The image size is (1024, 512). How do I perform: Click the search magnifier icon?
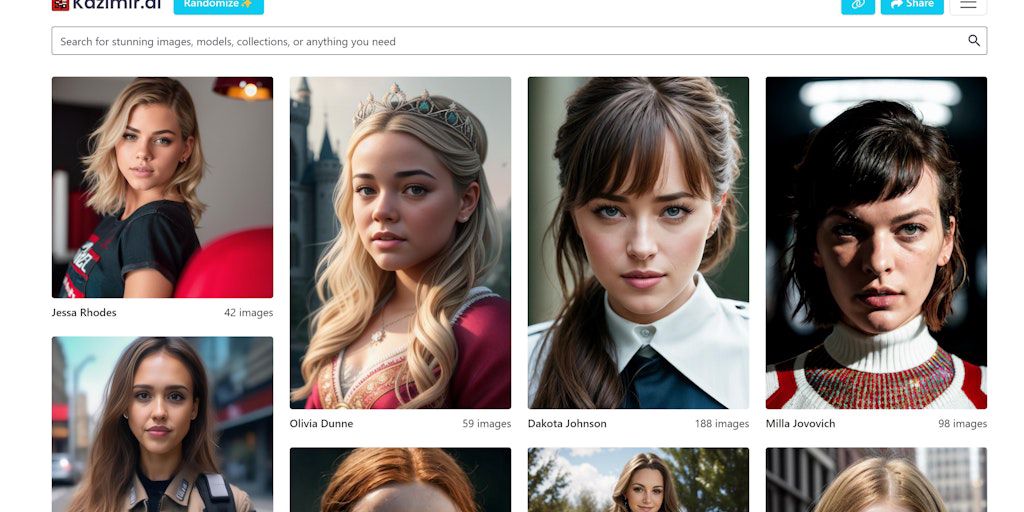(x=974, y=40)
